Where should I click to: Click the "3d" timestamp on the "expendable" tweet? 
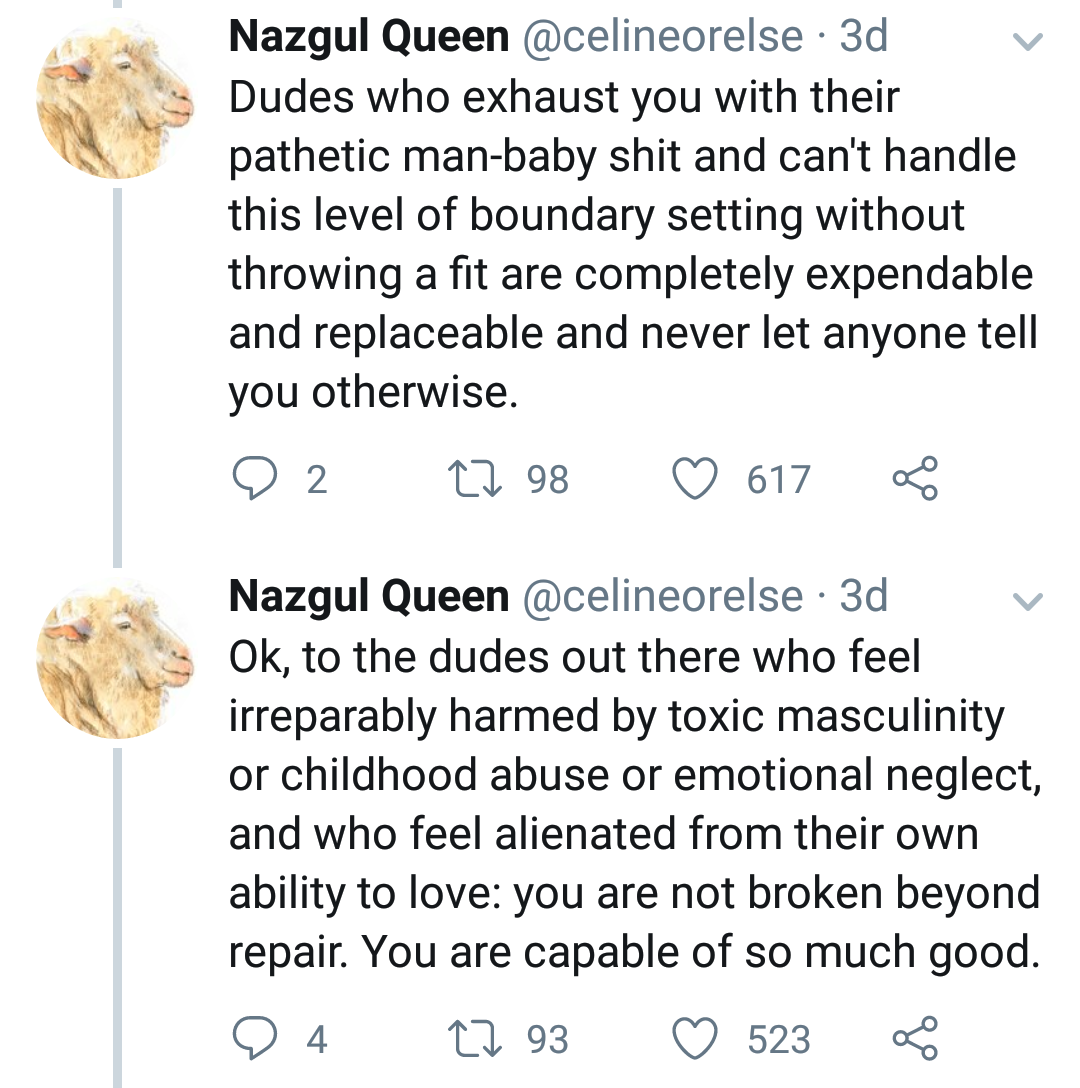coord(864,38)
